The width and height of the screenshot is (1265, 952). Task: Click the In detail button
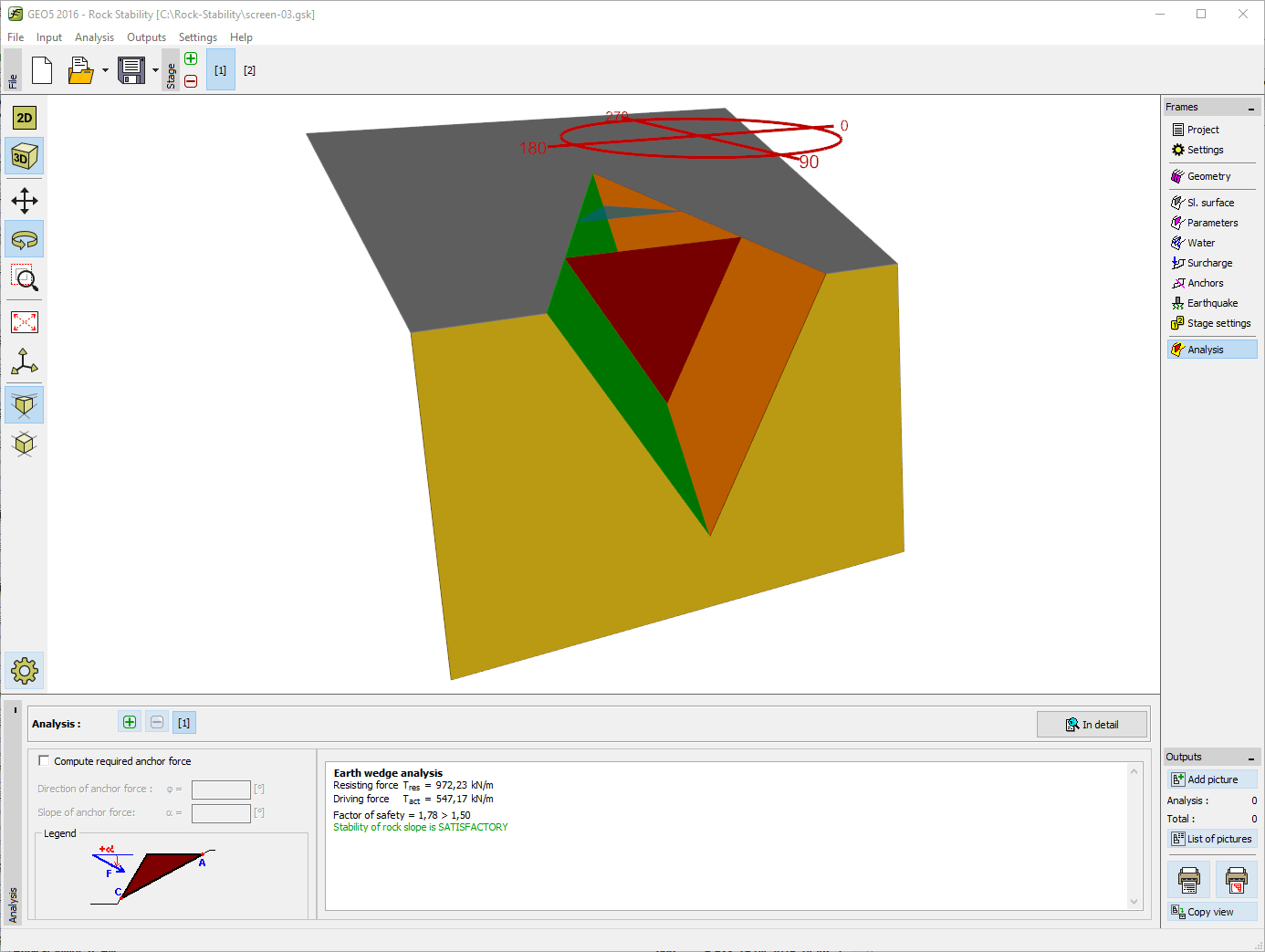coord(1092,725)
